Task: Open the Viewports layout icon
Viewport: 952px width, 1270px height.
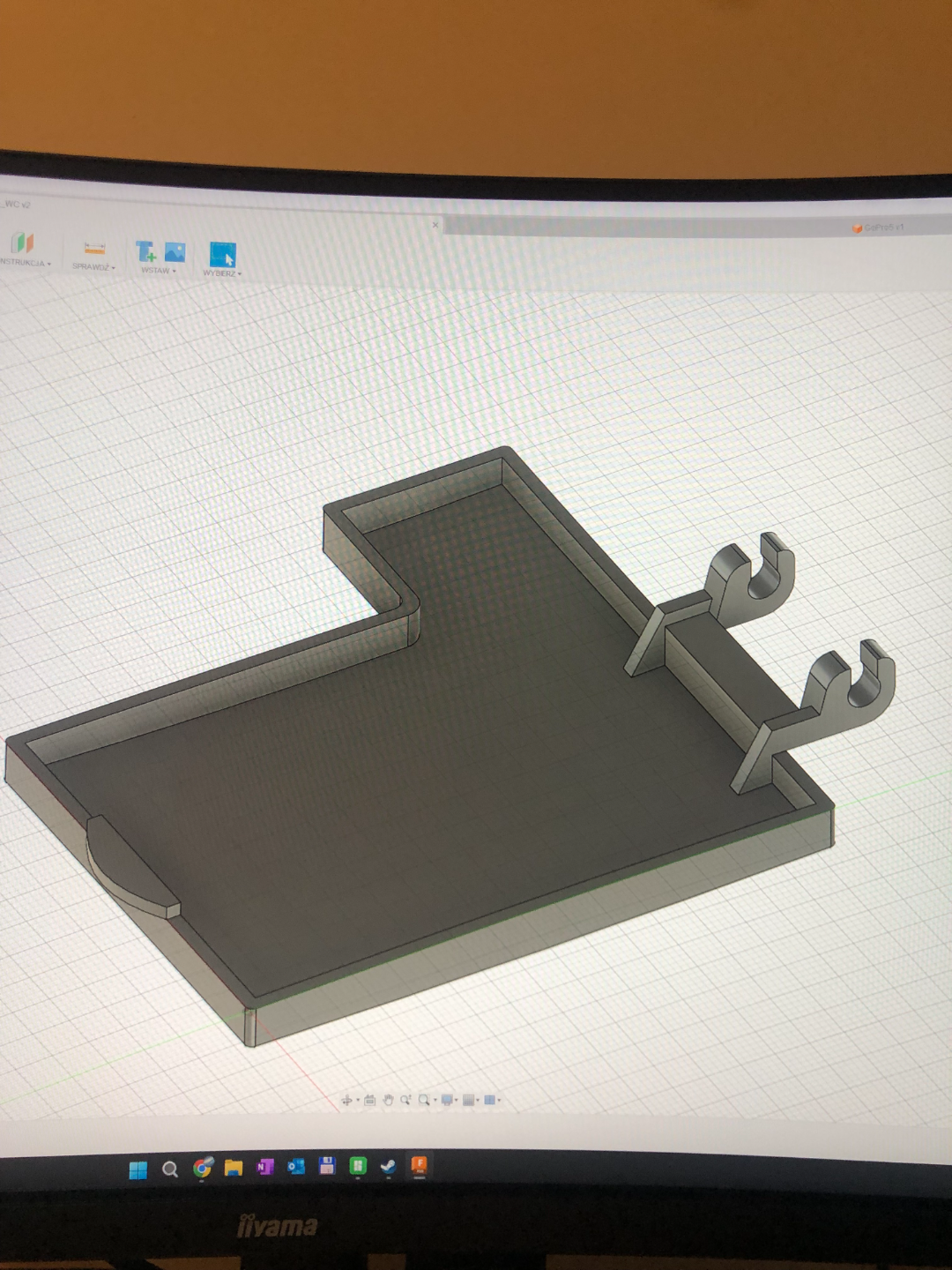Action: click(489, 1100)
